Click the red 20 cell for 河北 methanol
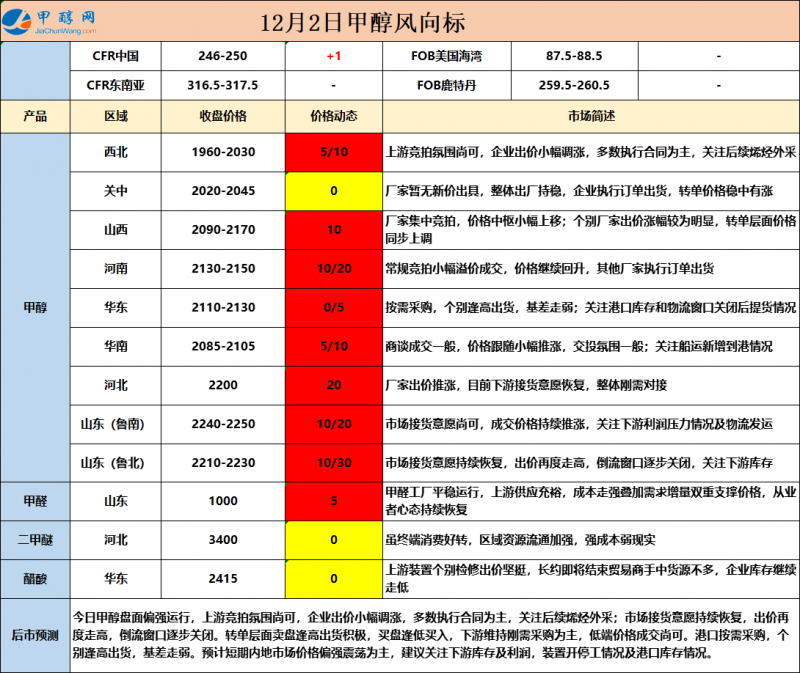 (333, 385)
